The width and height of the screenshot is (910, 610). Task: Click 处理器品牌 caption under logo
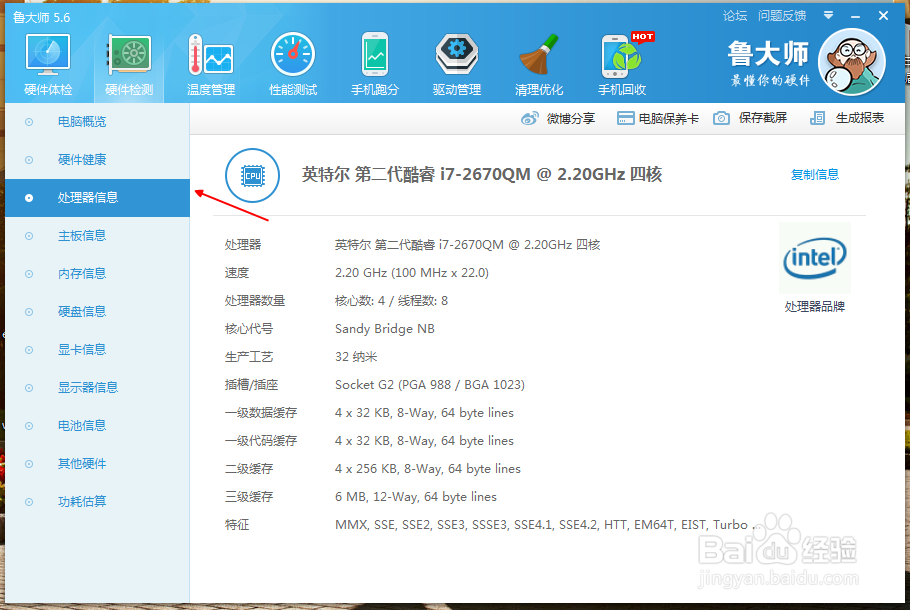click(815, 306)
